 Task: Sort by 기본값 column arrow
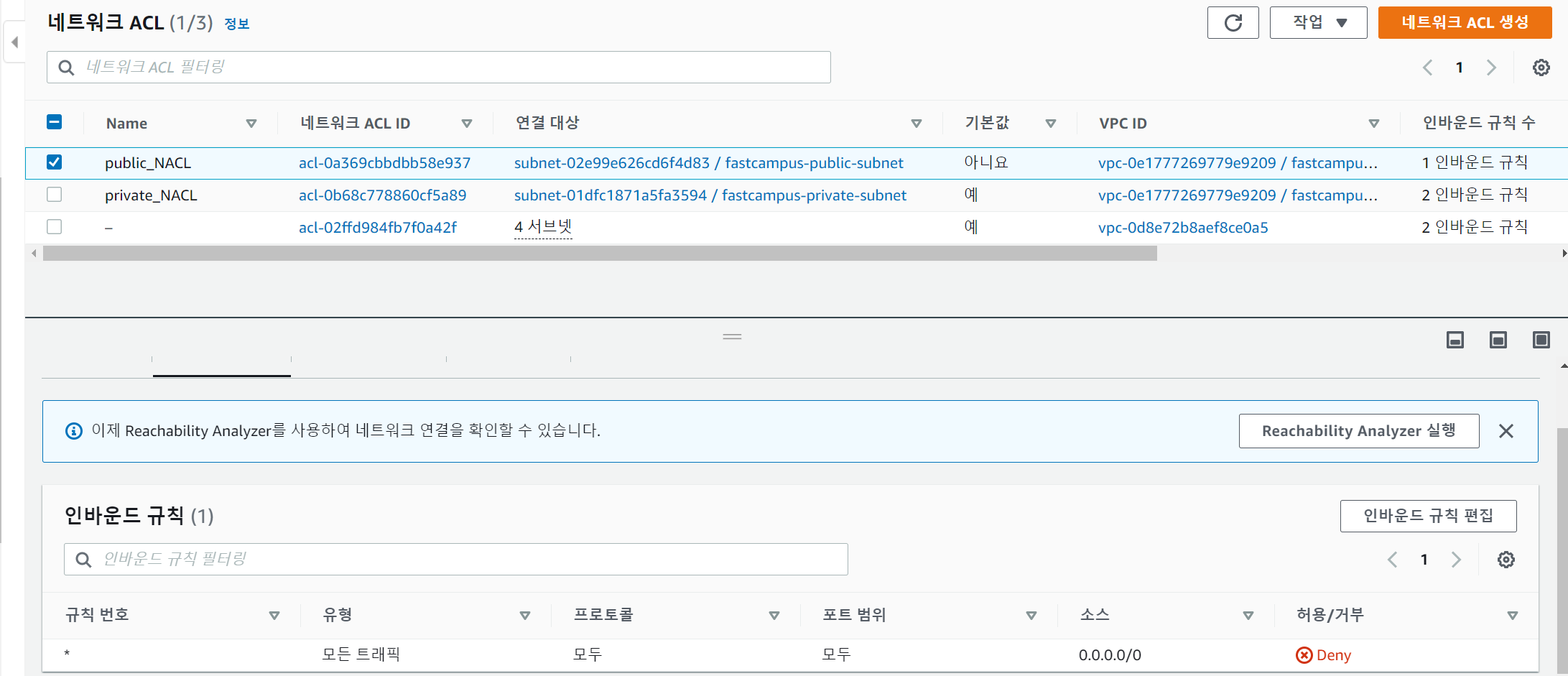point(1051,124)
